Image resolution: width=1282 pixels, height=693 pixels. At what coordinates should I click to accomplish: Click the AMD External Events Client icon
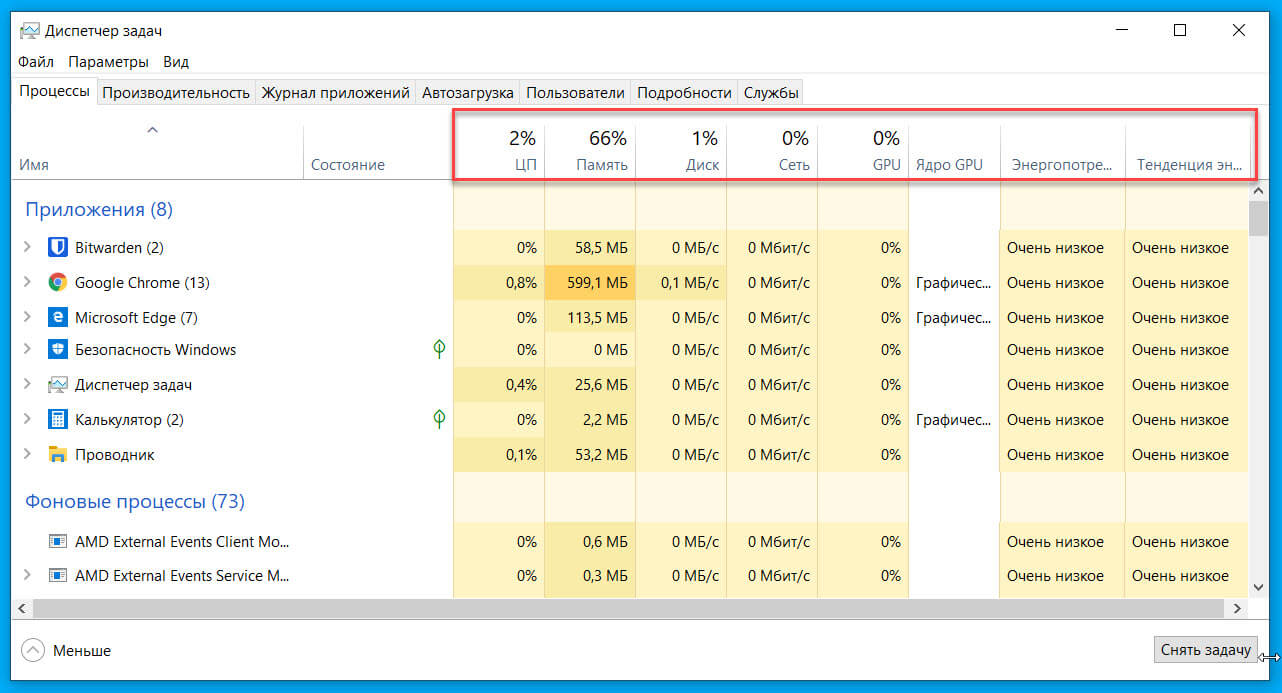[x=57, y=541]
